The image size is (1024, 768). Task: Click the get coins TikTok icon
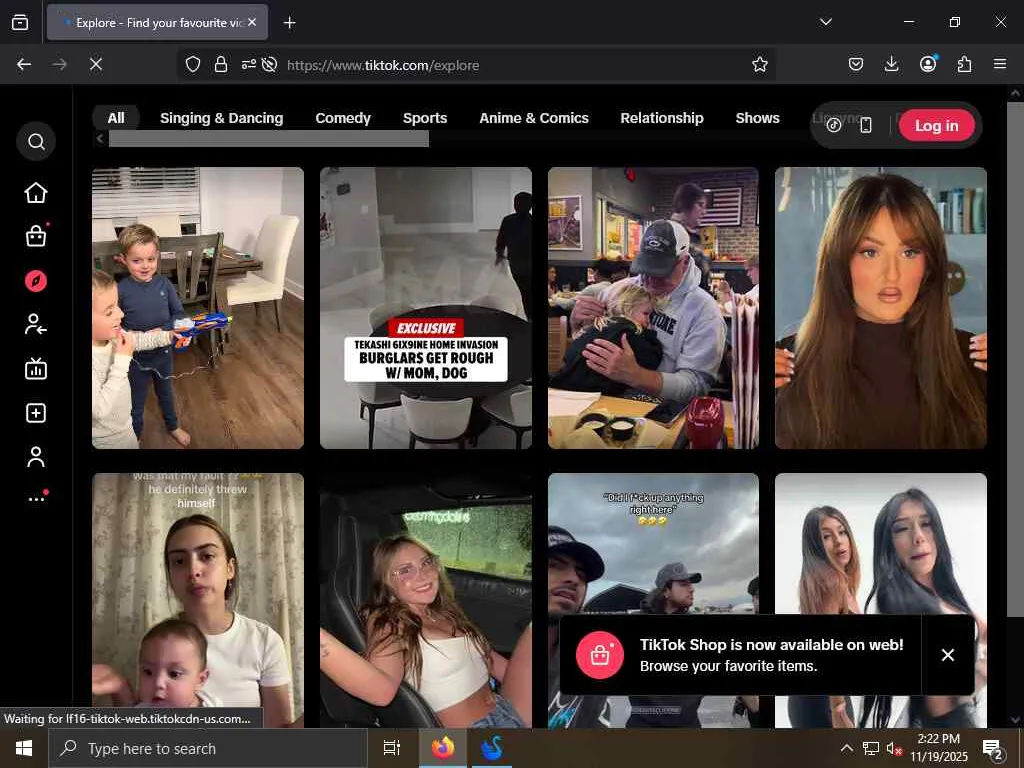(834, 125)
